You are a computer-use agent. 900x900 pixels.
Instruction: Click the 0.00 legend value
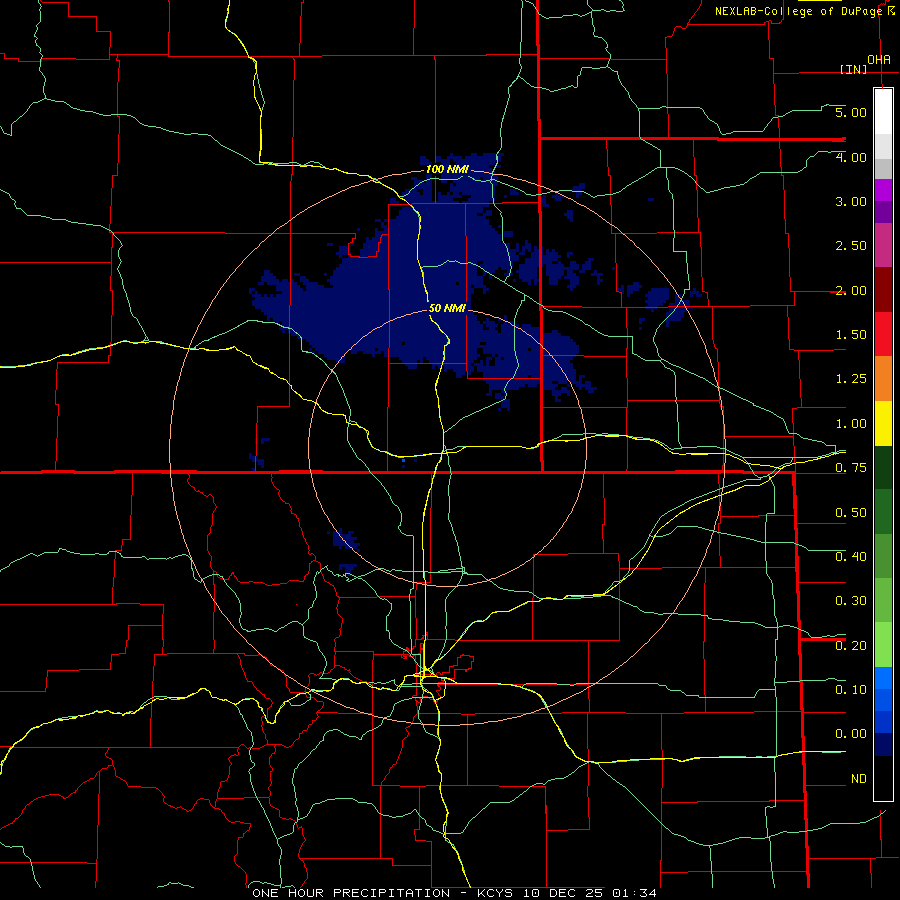coord(851,734)
